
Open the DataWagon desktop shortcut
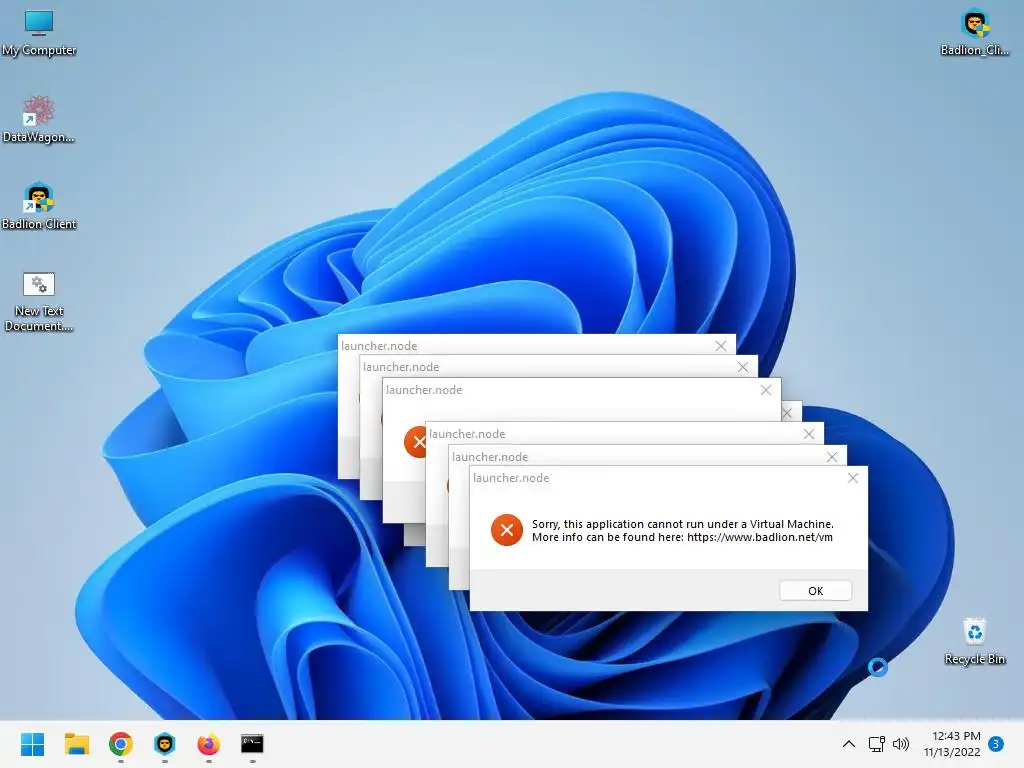click(39, 120)
